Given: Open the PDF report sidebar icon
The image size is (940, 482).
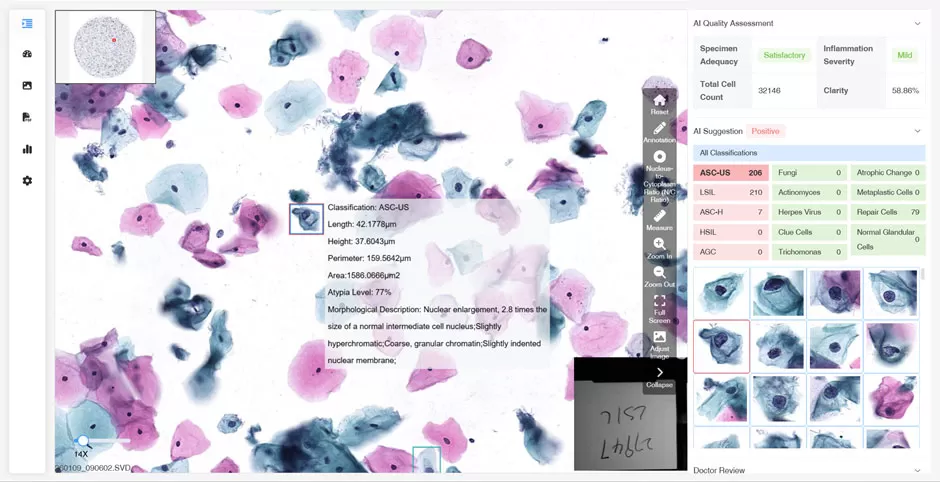Looking at the screenshot, I should tap(27, 117).
